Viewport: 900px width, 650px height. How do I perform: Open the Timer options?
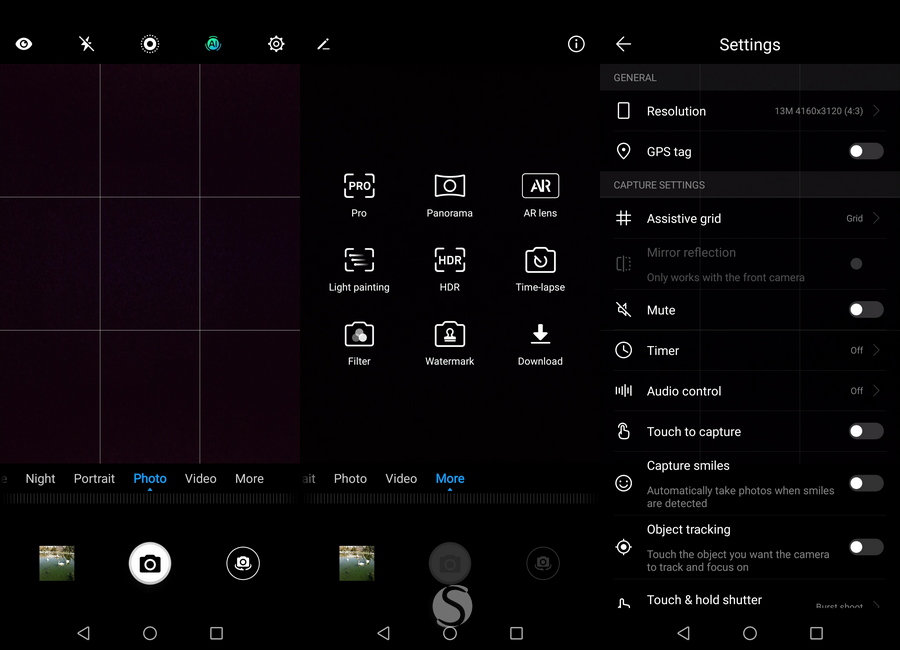(x=748, y=350)
